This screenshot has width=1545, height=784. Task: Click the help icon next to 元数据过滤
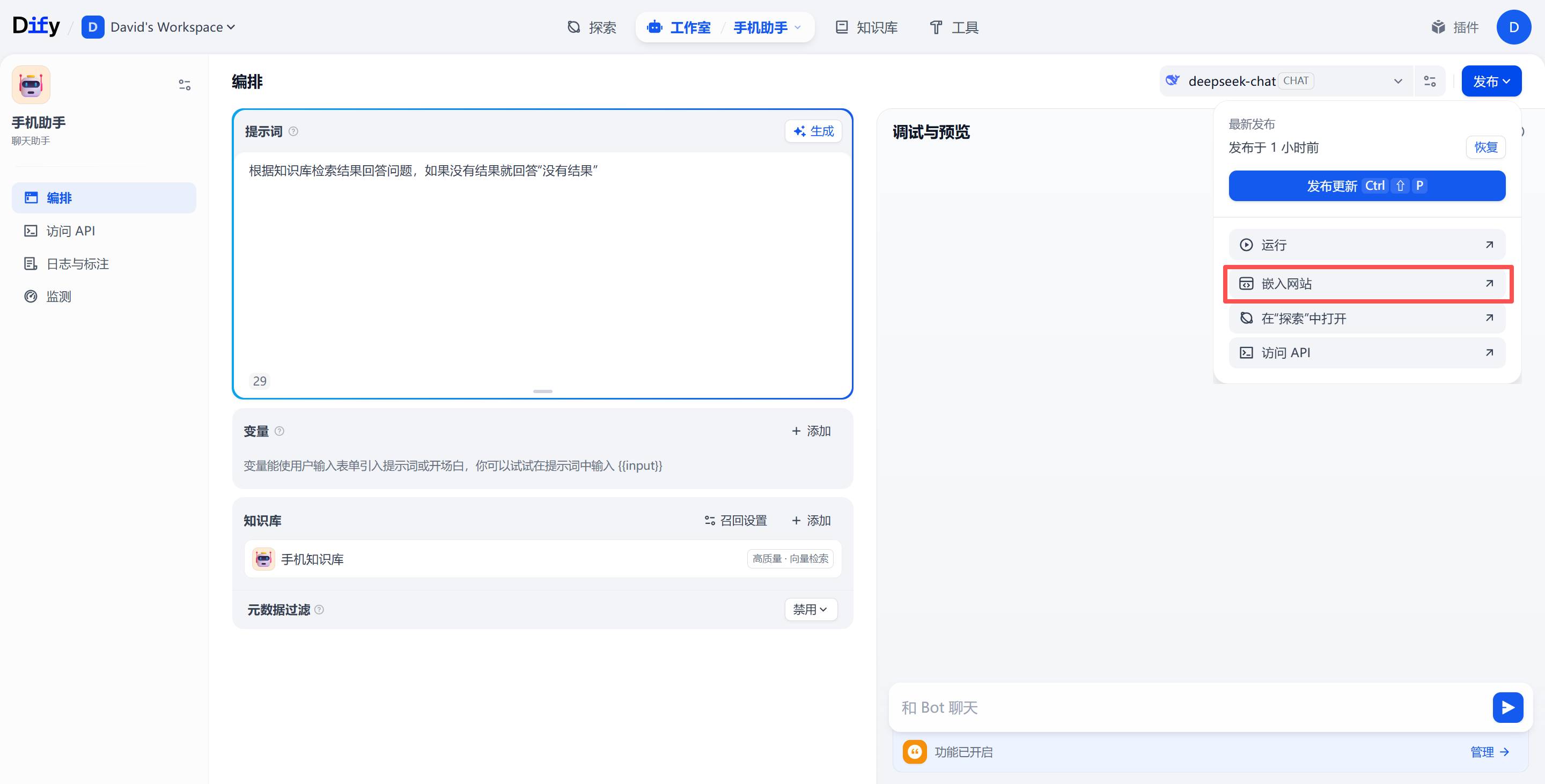point(319,610)
